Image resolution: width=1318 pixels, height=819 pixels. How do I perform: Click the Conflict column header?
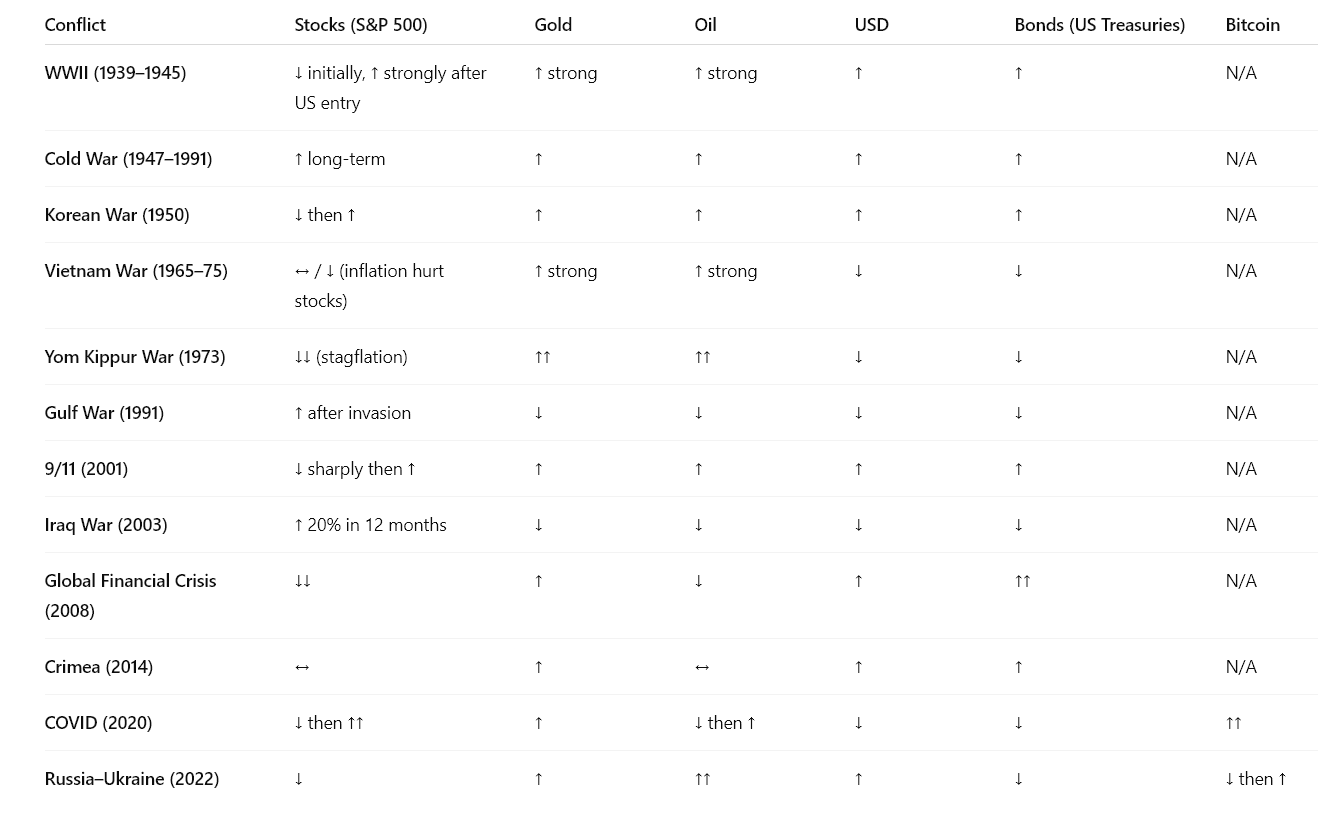point(75,25)
